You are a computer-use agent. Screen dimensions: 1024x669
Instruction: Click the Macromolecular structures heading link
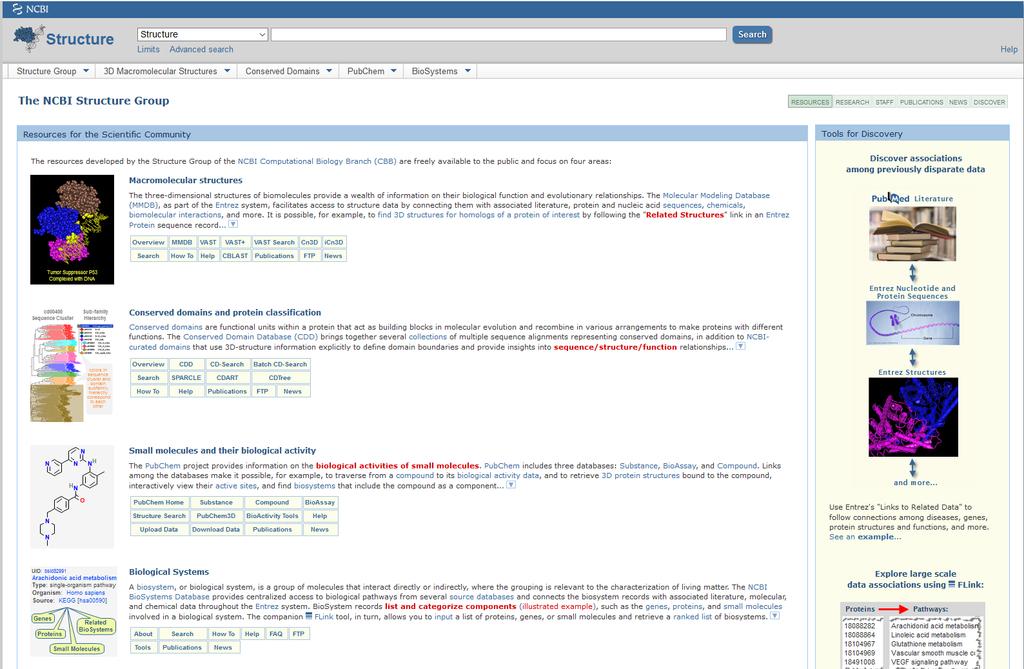point(185,180)
